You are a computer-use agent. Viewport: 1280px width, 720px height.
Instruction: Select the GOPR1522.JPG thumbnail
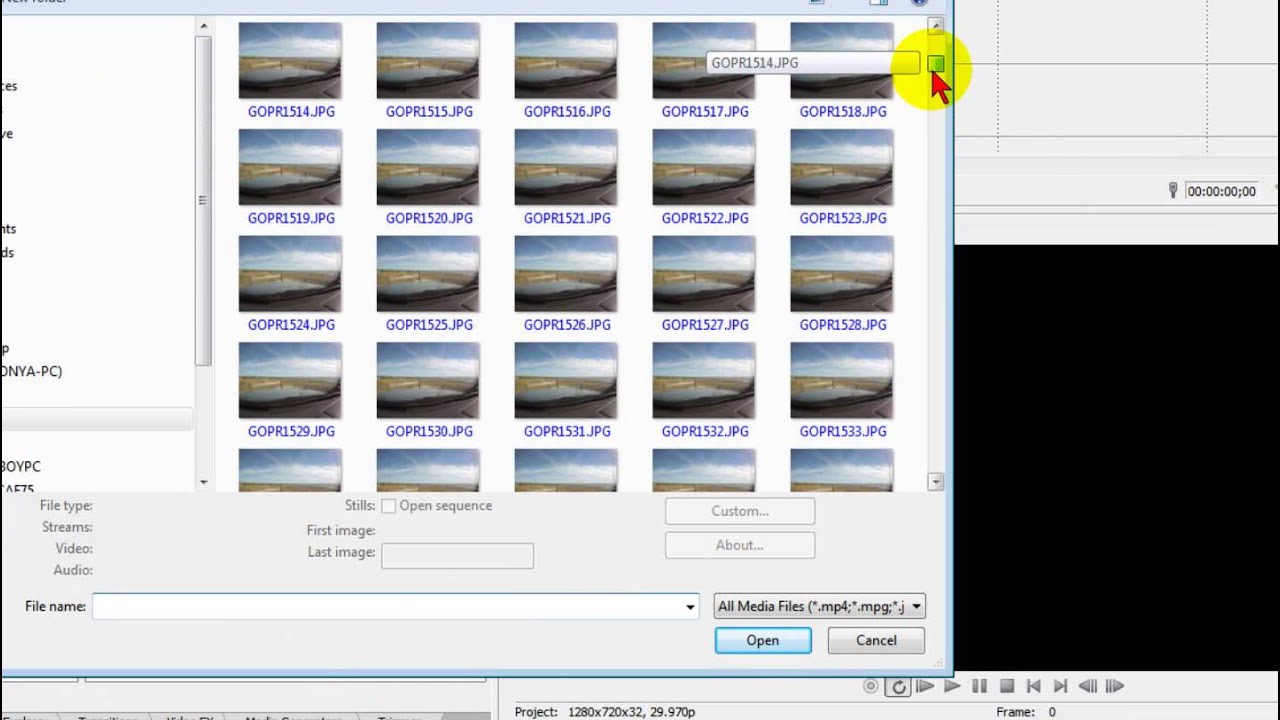(704, 167)
